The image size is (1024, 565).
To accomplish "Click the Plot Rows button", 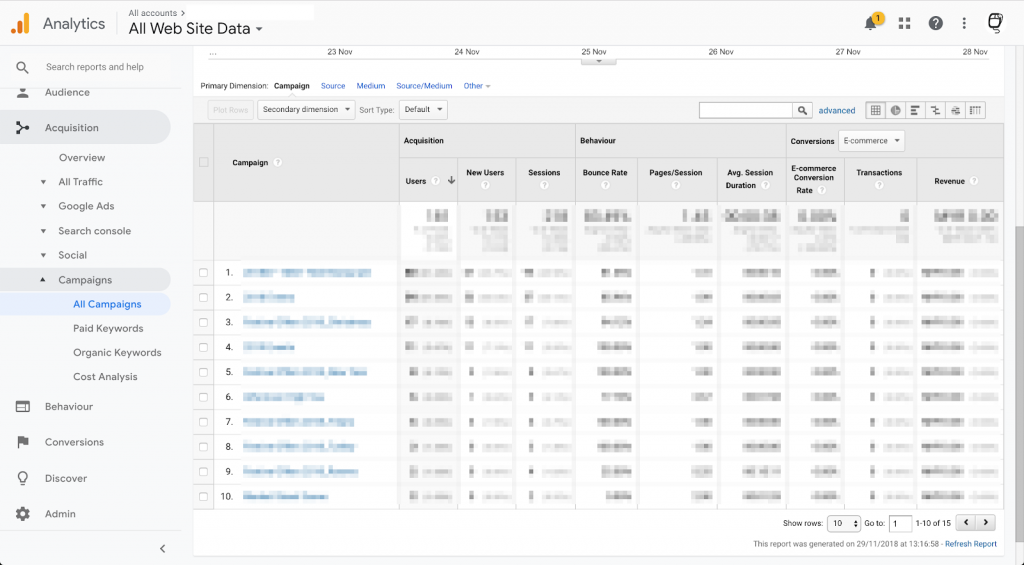I will click(x=230, y=110).
